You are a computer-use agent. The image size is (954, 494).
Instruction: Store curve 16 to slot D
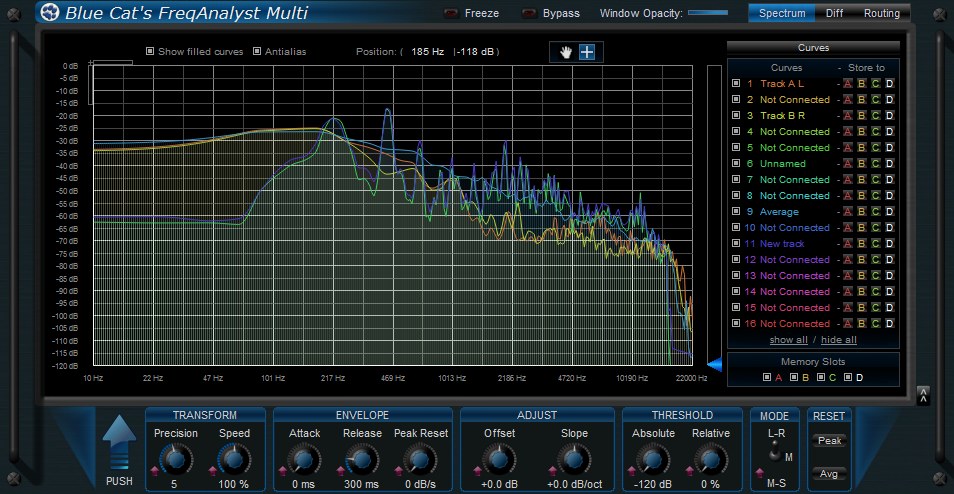pyautogui.click(x=890, y=324)
